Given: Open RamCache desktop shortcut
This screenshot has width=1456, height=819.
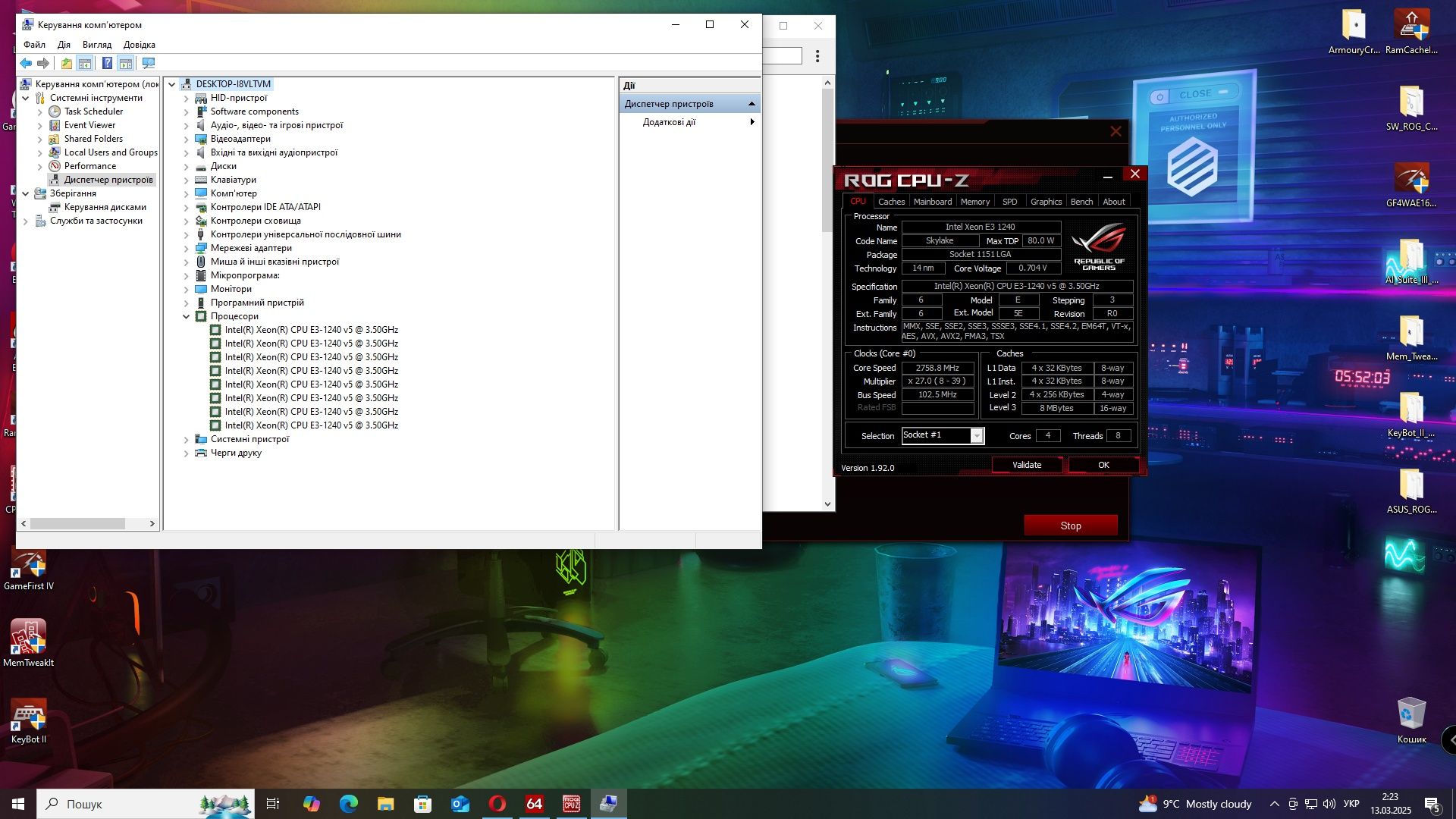Looking at the screenshot, I should (x=1411, y=32).
